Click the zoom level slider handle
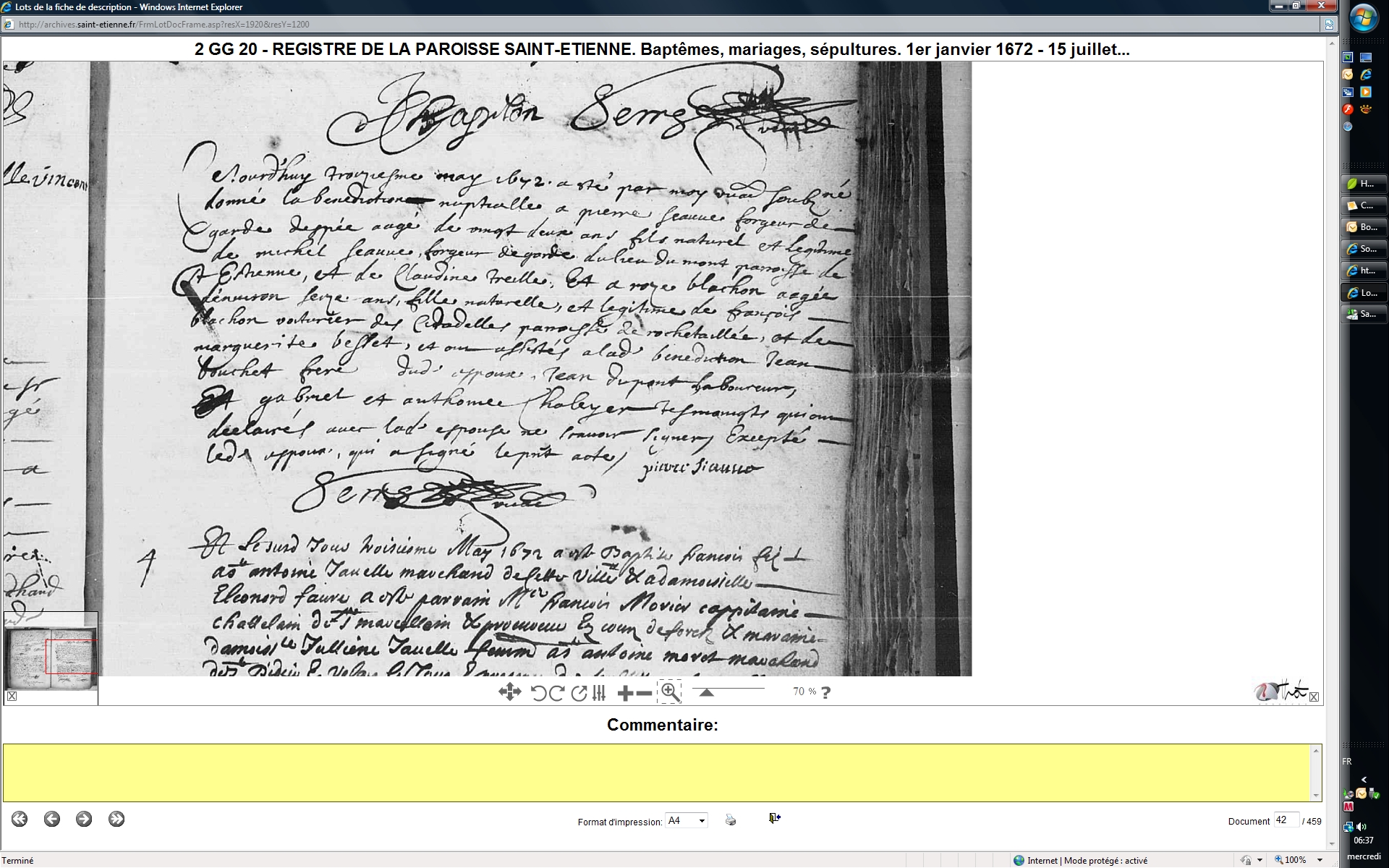The image size is (1389, 868). click(x=707, y=693)
